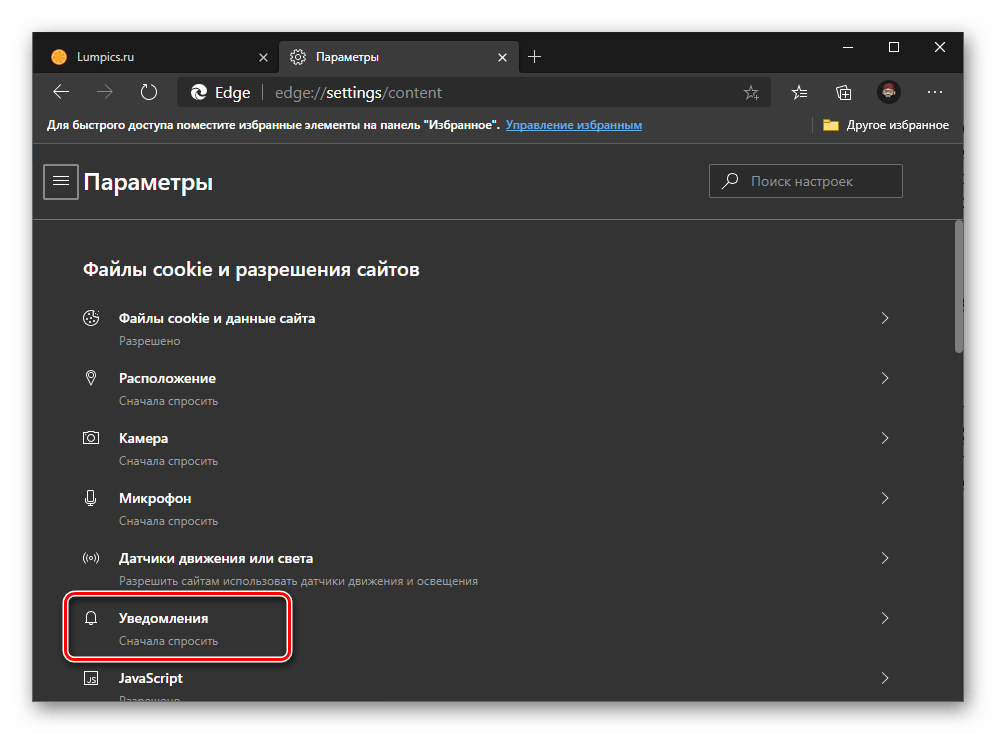Image resolution: width=996 pixels, height=734 pixels.
Task: Add page to favorites star icon
Action: coord(751,93)
